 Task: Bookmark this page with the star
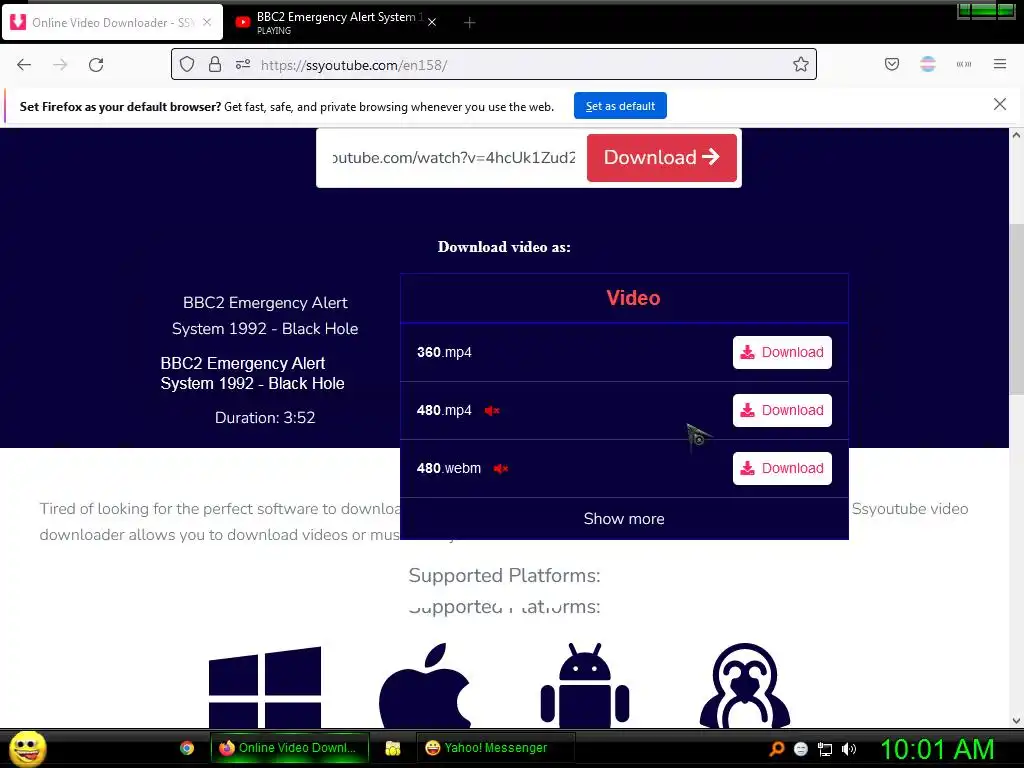click(801, 64)
